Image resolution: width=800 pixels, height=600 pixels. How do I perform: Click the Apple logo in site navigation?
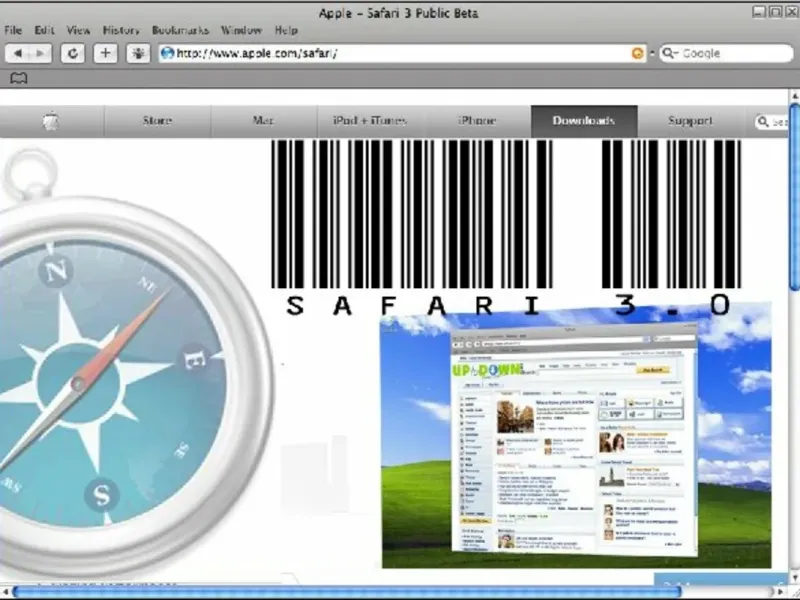pos(51,121)
